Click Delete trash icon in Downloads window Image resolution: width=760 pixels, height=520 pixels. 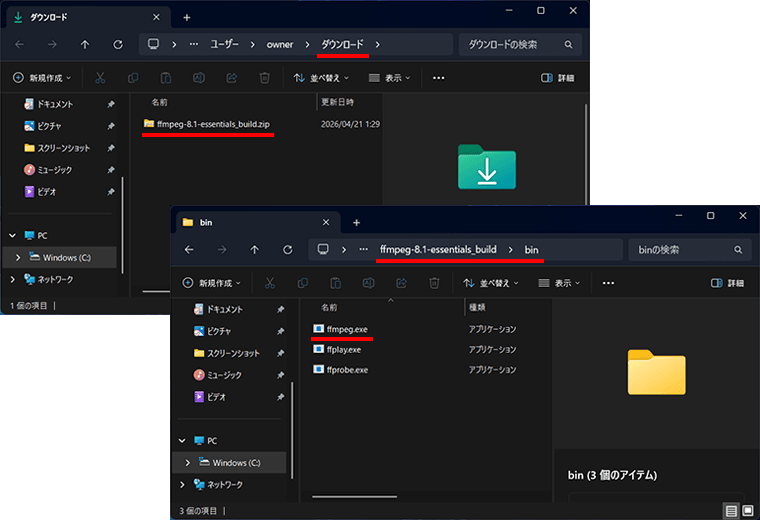coord(265,78)
